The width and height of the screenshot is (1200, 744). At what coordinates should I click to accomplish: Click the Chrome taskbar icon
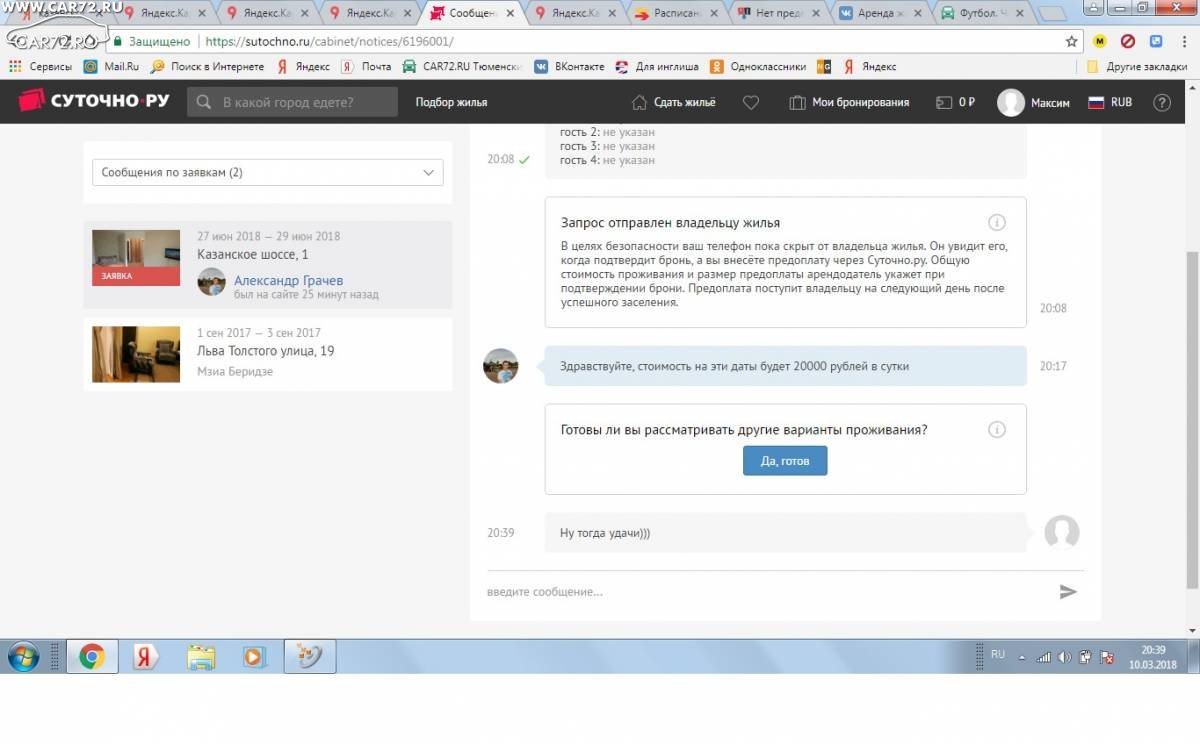coord(92,657)
